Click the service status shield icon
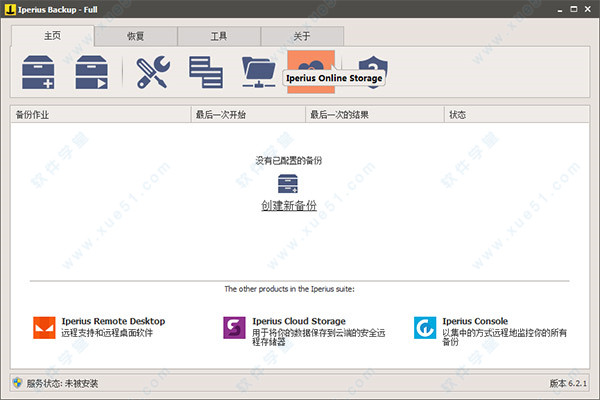This screenshot has width=600, height=400. click(x=18, y=382)
